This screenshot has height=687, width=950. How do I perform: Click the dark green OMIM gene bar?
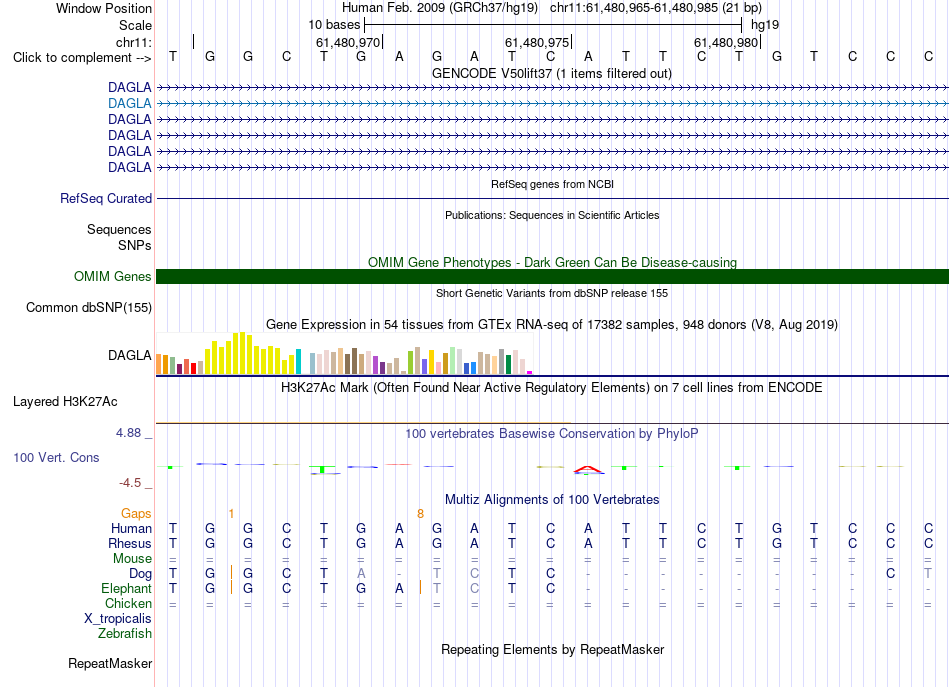[552, 276]
